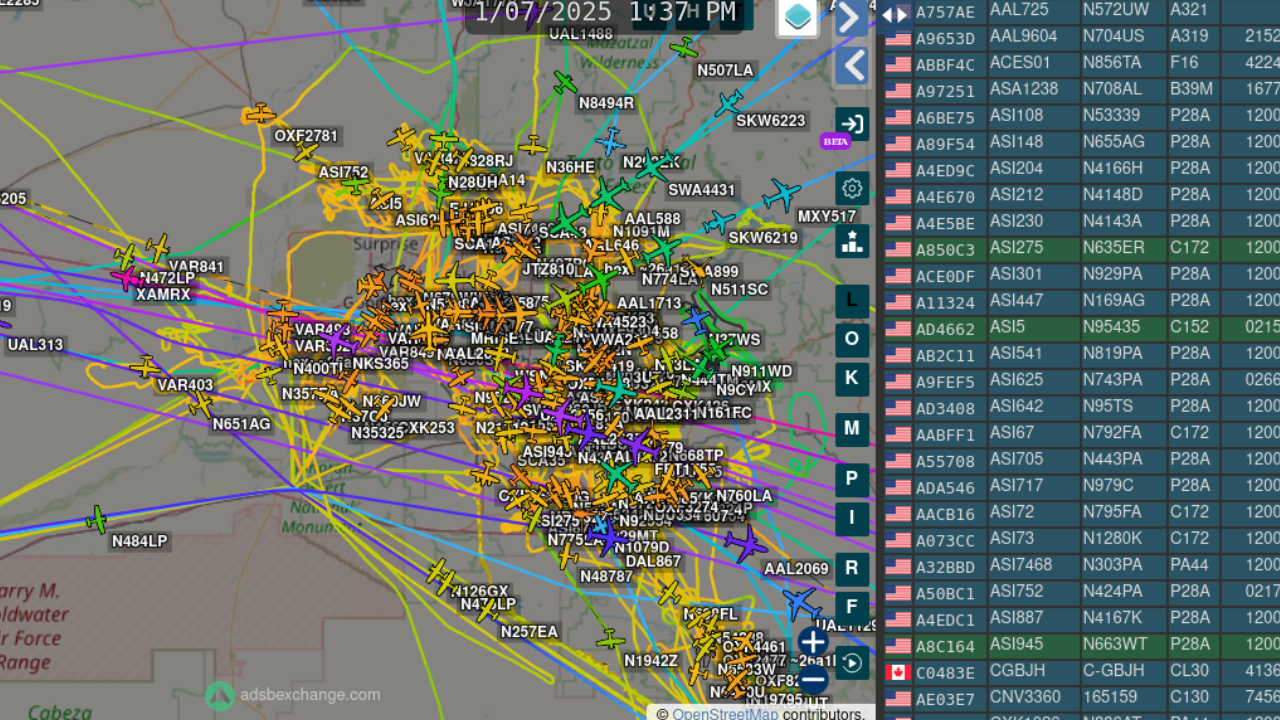This screenshot has width=1280, height=720.
Task: Click the N484LP map label
Action: (x=140, y=541)
